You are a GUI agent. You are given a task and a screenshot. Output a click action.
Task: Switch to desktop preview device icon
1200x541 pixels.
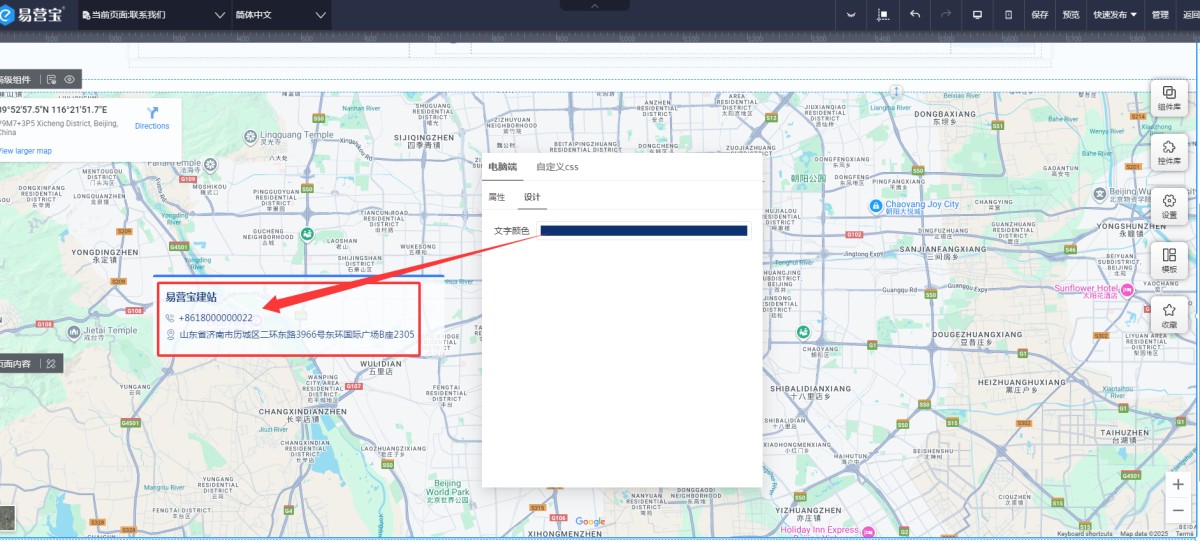(977, 15)
